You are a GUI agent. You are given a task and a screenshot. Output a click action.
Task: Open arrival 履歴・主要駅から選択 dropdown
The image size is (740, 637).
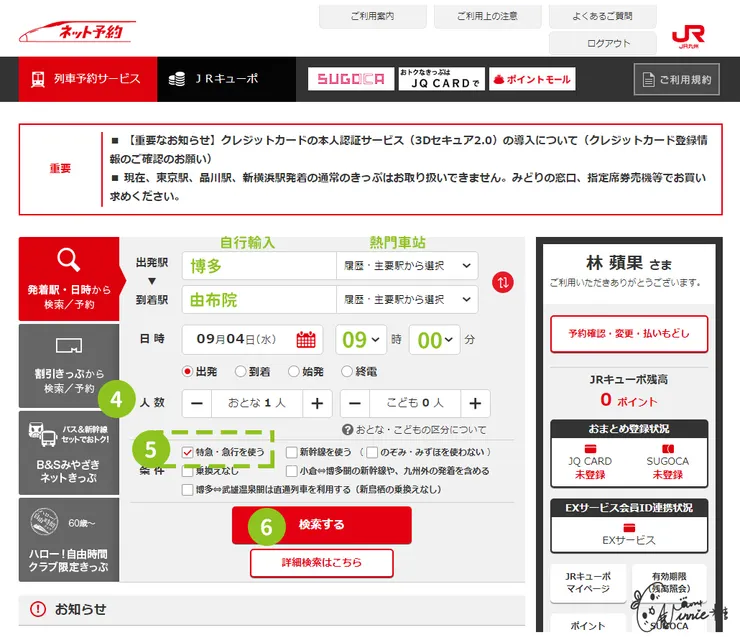click(x=407, y=300)
